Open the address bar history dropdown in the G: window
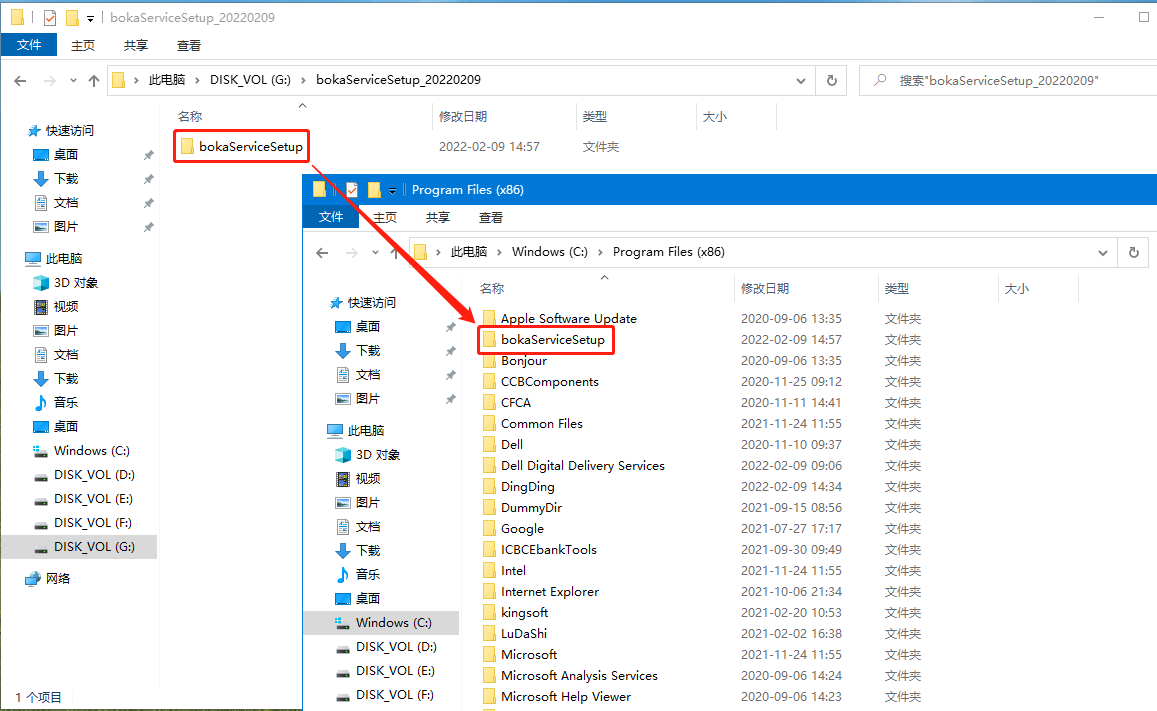The width and height of the screenshot is (1157, 711). [x=800, y=80]
